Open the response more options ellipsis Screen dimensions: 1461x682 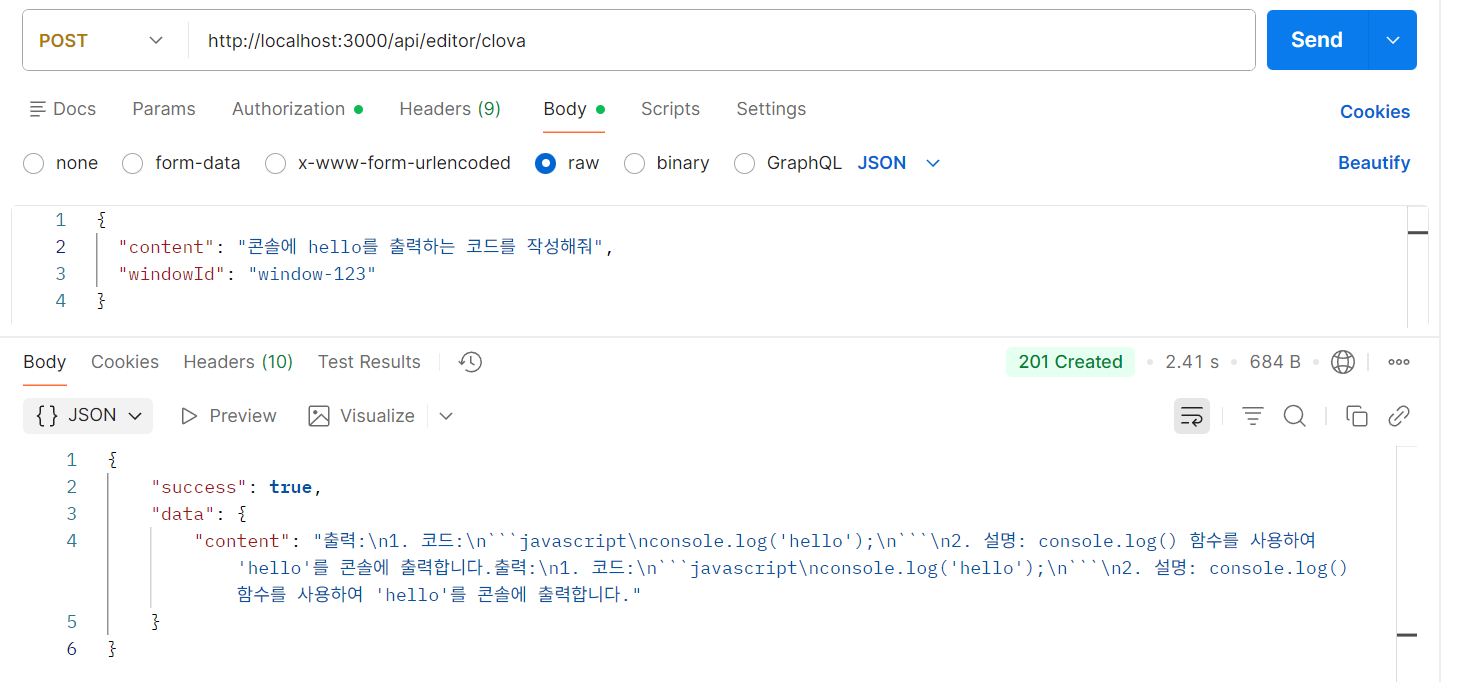point(1399,362)
